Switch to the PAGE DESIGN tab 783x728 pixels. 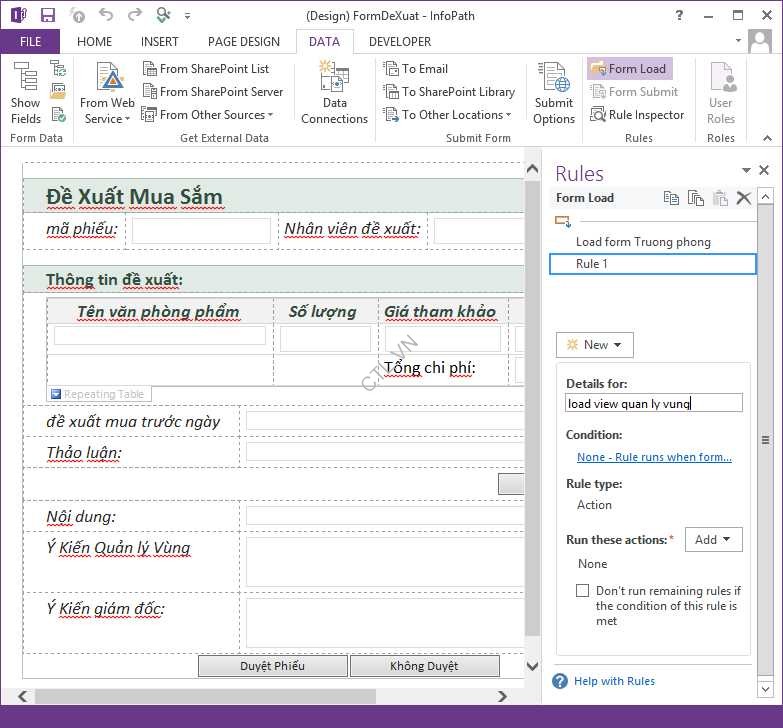pyautogui.click(x=244, y=42)
